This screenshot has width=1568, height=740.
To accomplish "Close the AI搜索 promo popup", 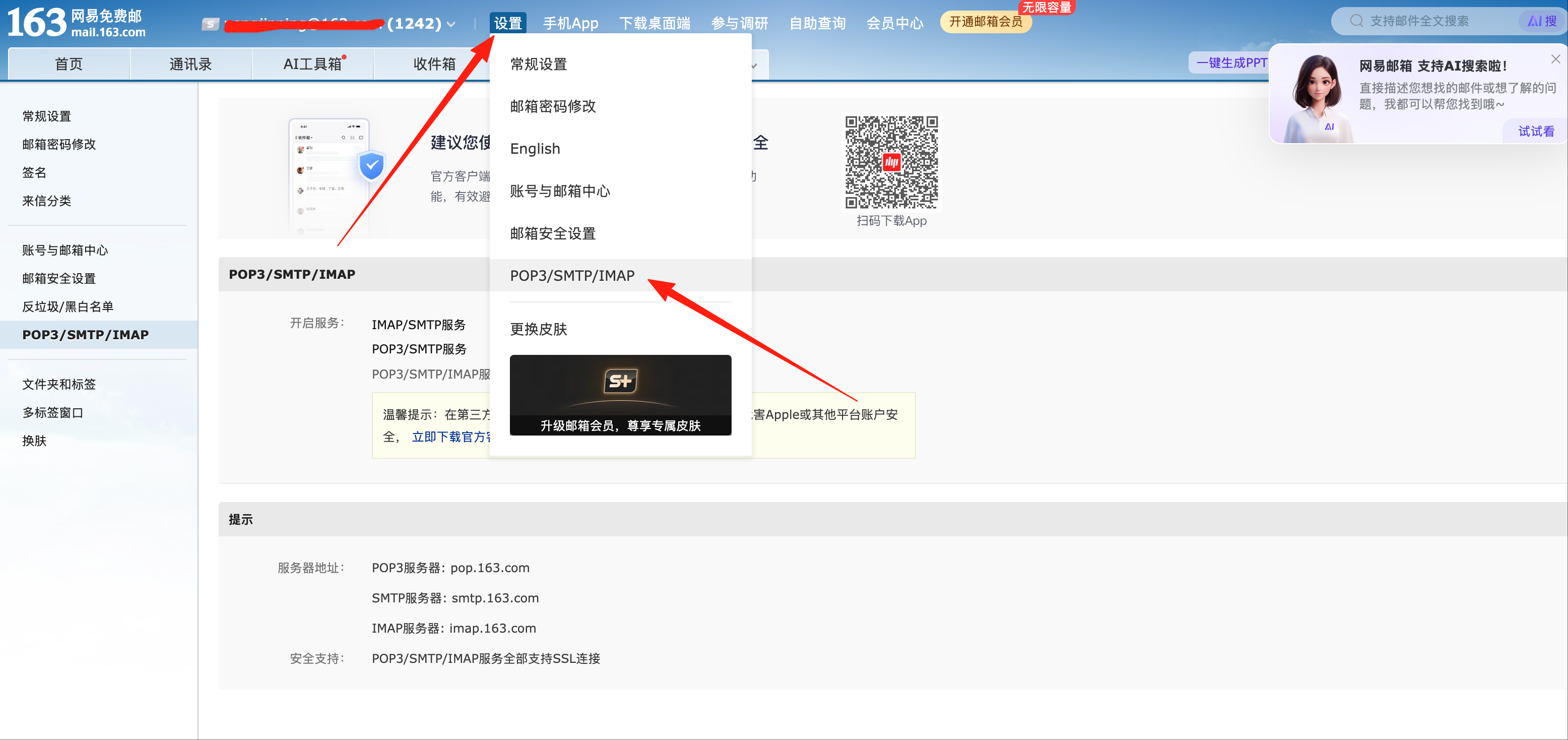I will tap(1555, 59).
